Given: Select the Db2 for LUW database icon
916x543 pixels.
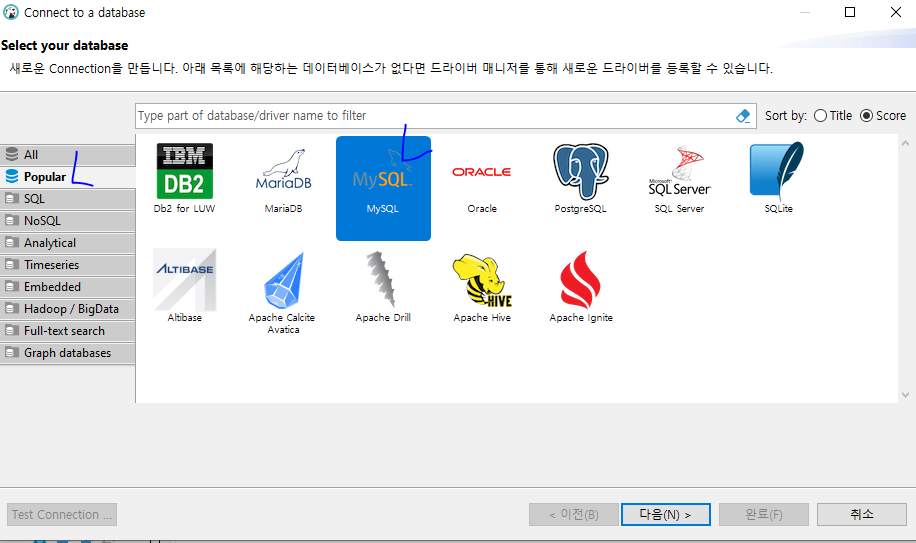Looking at the screenshot, I should pyautogui.click(x=185, y=172).
